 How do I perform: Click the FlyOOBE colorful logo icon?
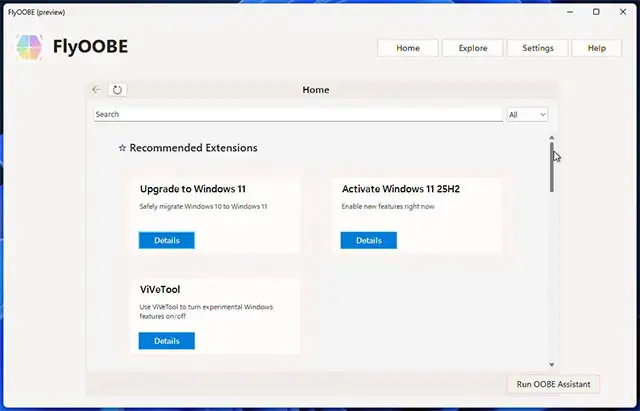[x=29, y=47]
